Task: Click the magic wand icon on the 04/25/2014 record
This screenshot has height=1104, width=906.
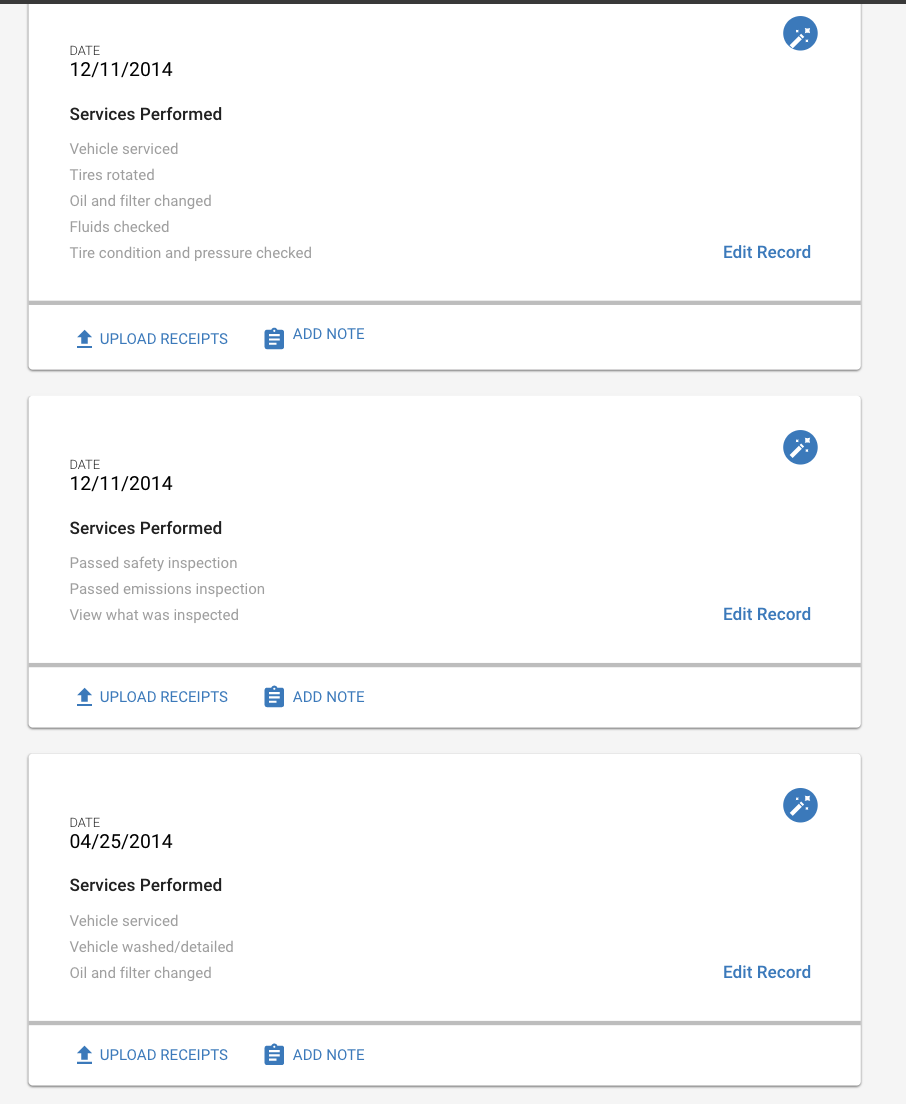Action: pos(800,805)
